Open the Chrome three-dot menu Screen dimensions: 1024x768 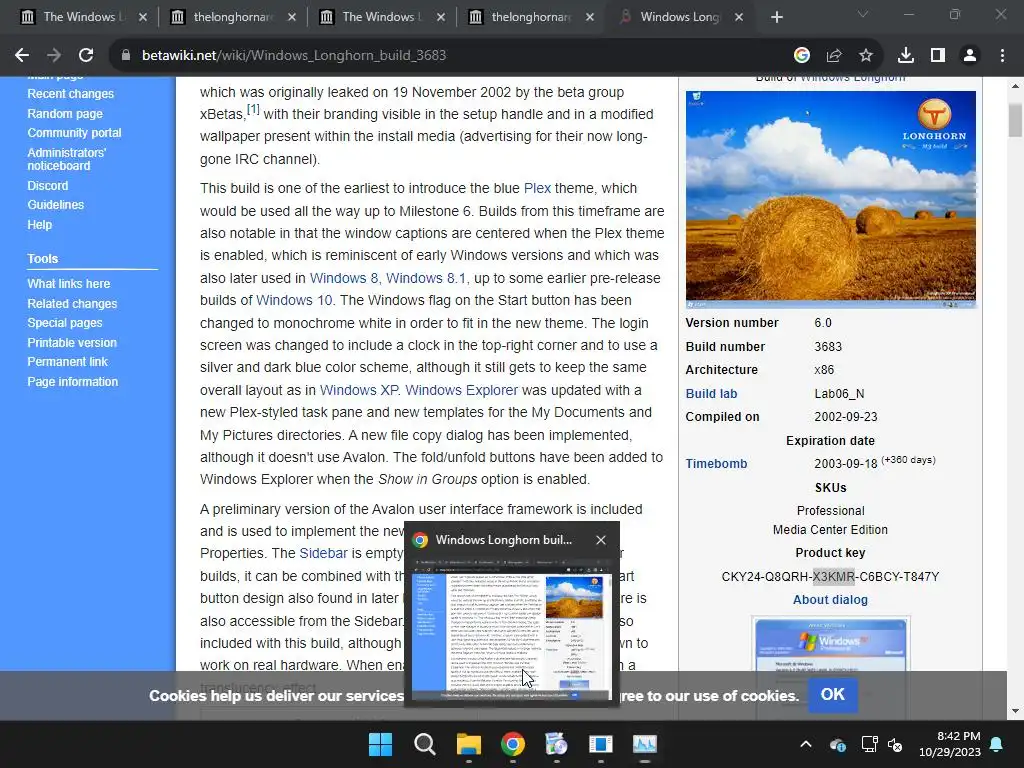[1002, 56]
